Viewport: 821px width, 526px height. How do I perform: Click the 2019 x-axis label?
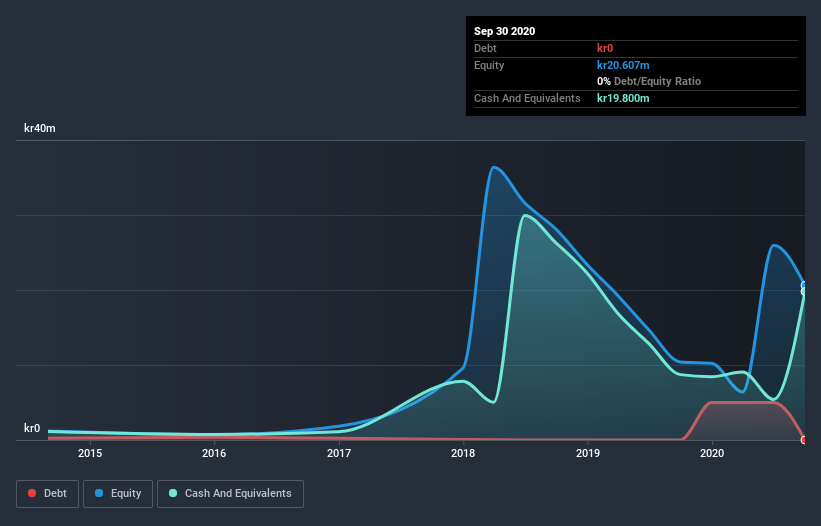coord(587,453)
